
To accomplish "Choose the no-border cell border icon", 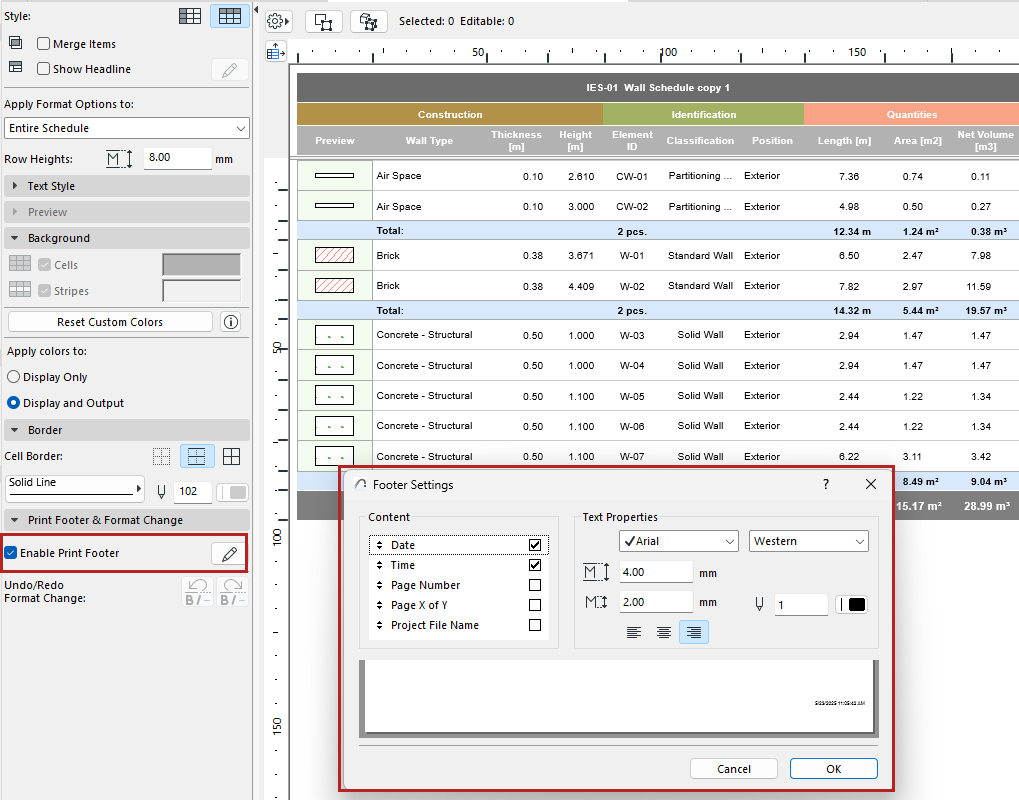I will [x=161, y=457].
